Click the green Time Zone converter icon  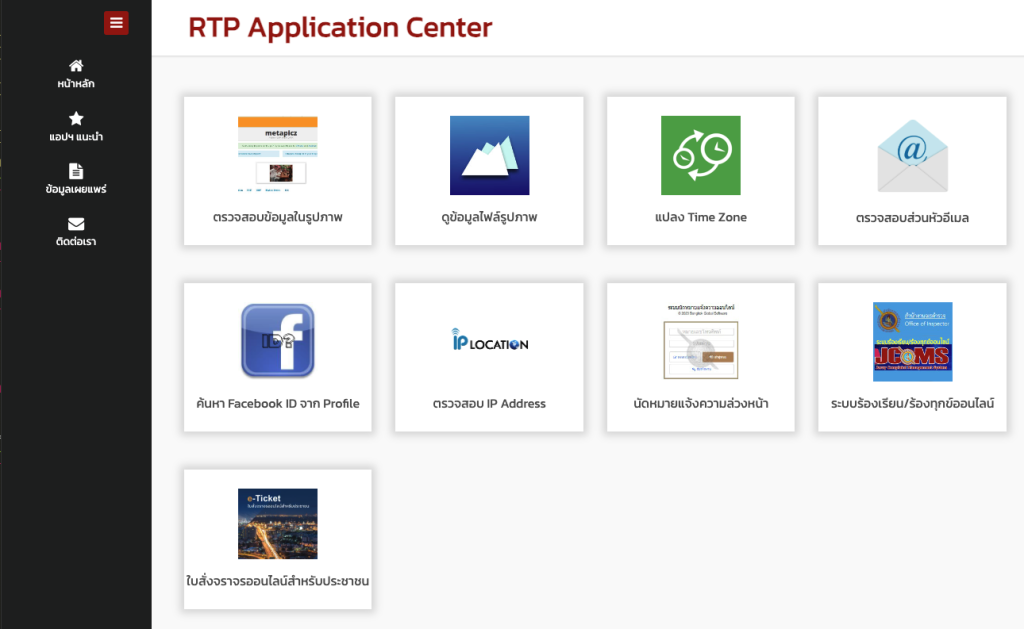coord(700,155)
